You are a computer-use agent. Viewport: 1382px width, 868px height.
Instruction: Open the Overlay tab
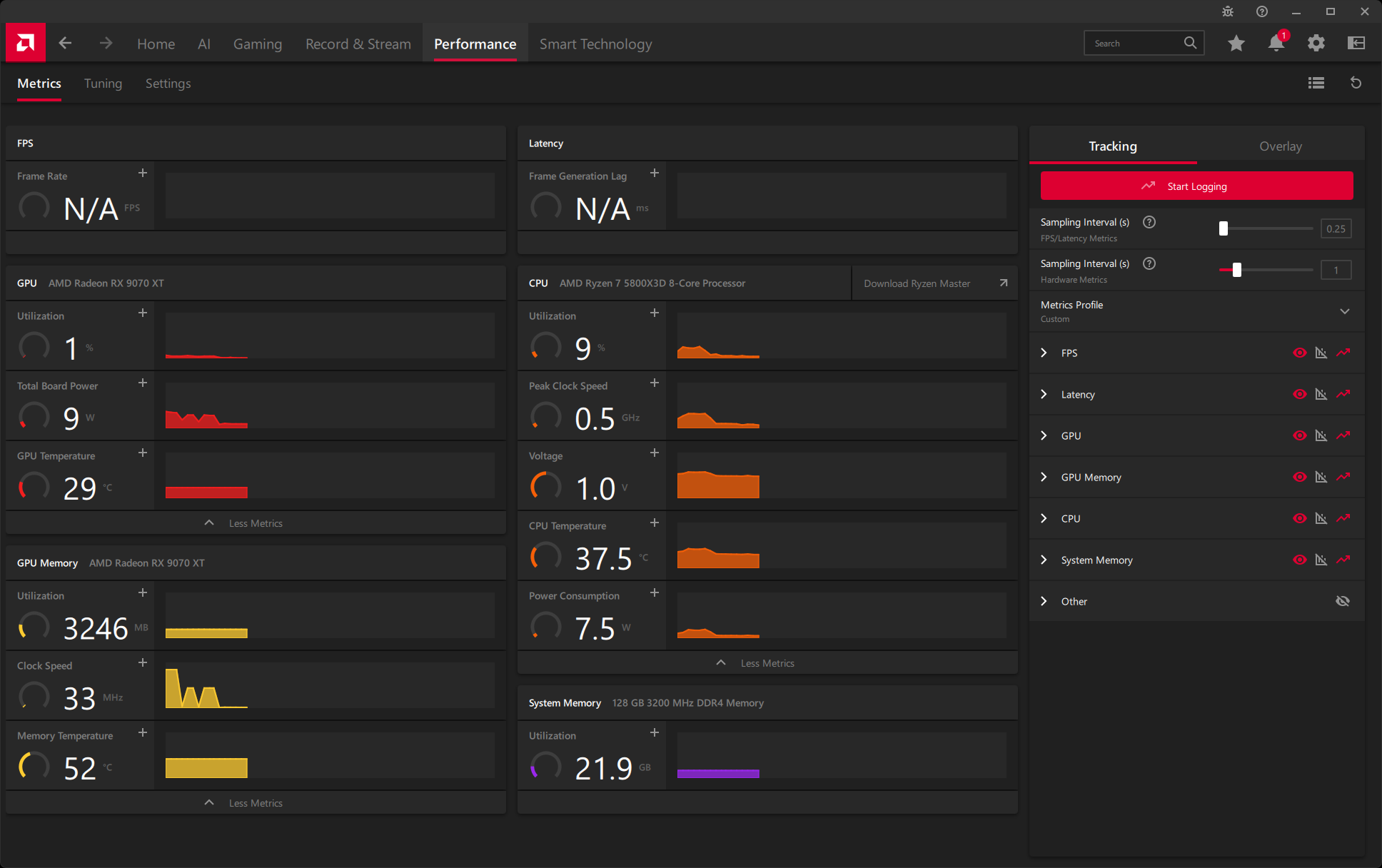1280,146
